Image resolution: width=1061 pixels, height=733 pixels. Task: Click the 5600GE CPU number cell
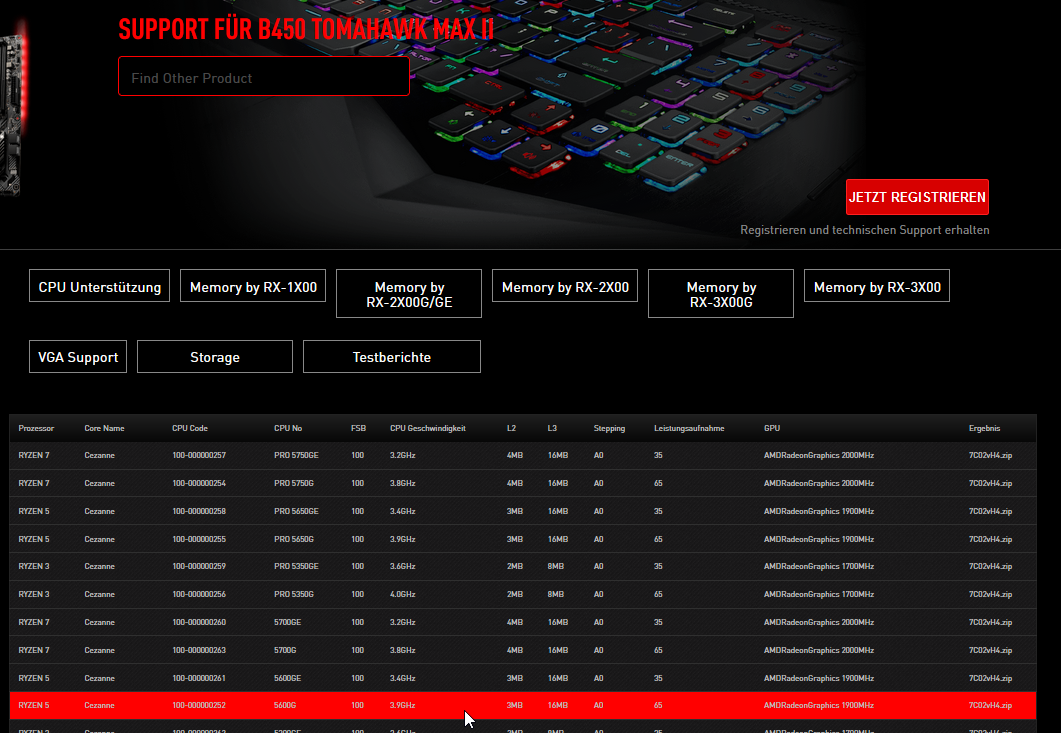(x=288, y=678)
